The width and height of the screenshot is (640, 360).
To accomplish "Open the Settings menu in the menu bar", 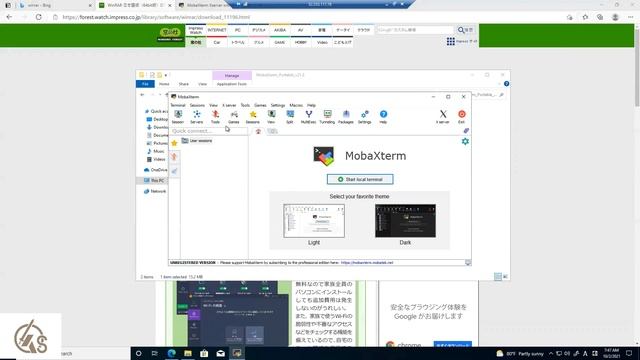I will 278,105.
